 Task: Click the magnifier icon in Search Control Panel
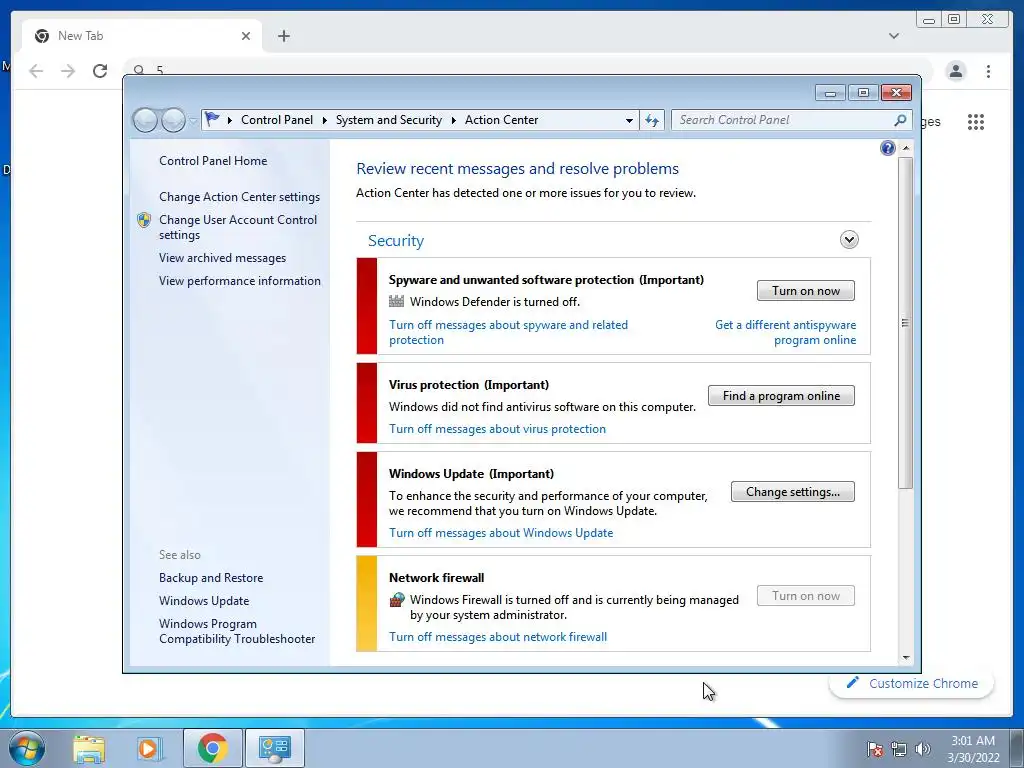[x=900, y=120]
